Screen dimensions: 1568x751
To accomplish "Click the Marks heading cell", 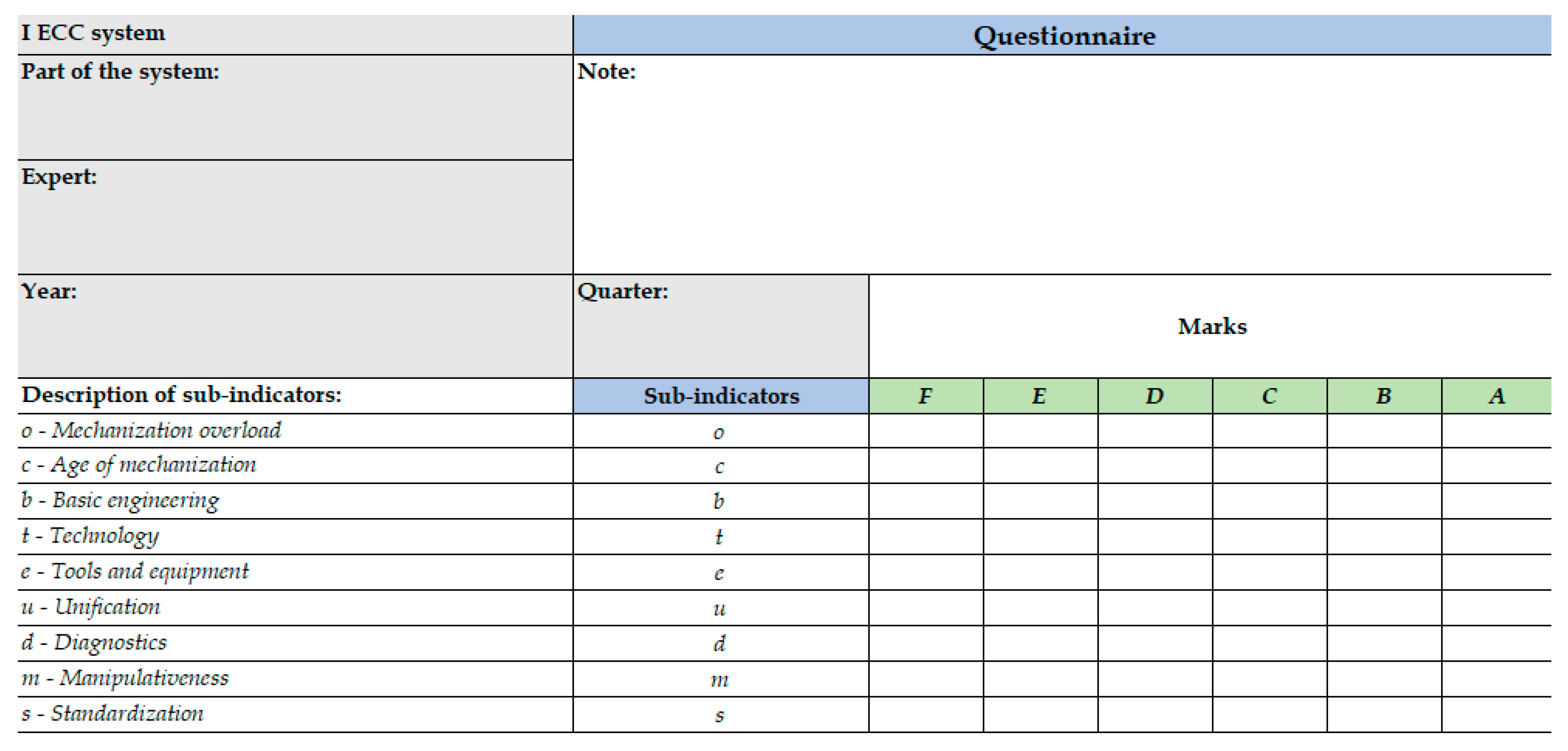I will pos(1211,326).
